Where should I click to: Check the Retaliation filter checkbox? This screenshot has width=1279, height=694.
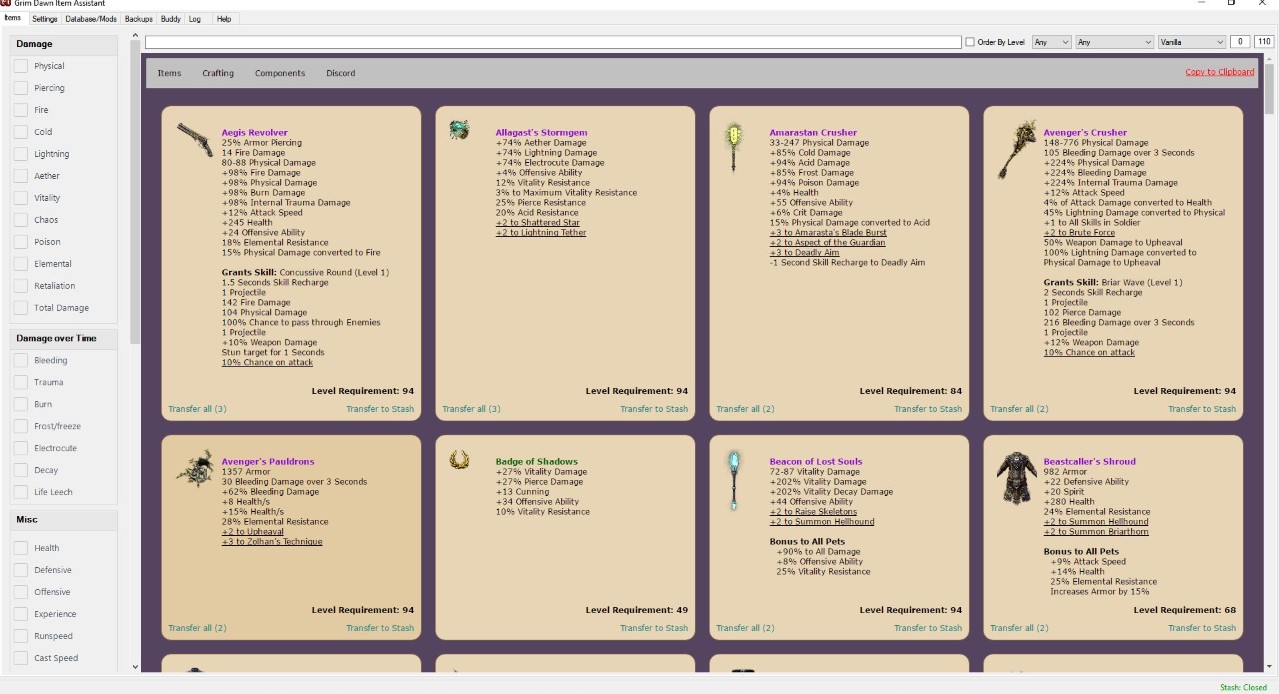21,286
